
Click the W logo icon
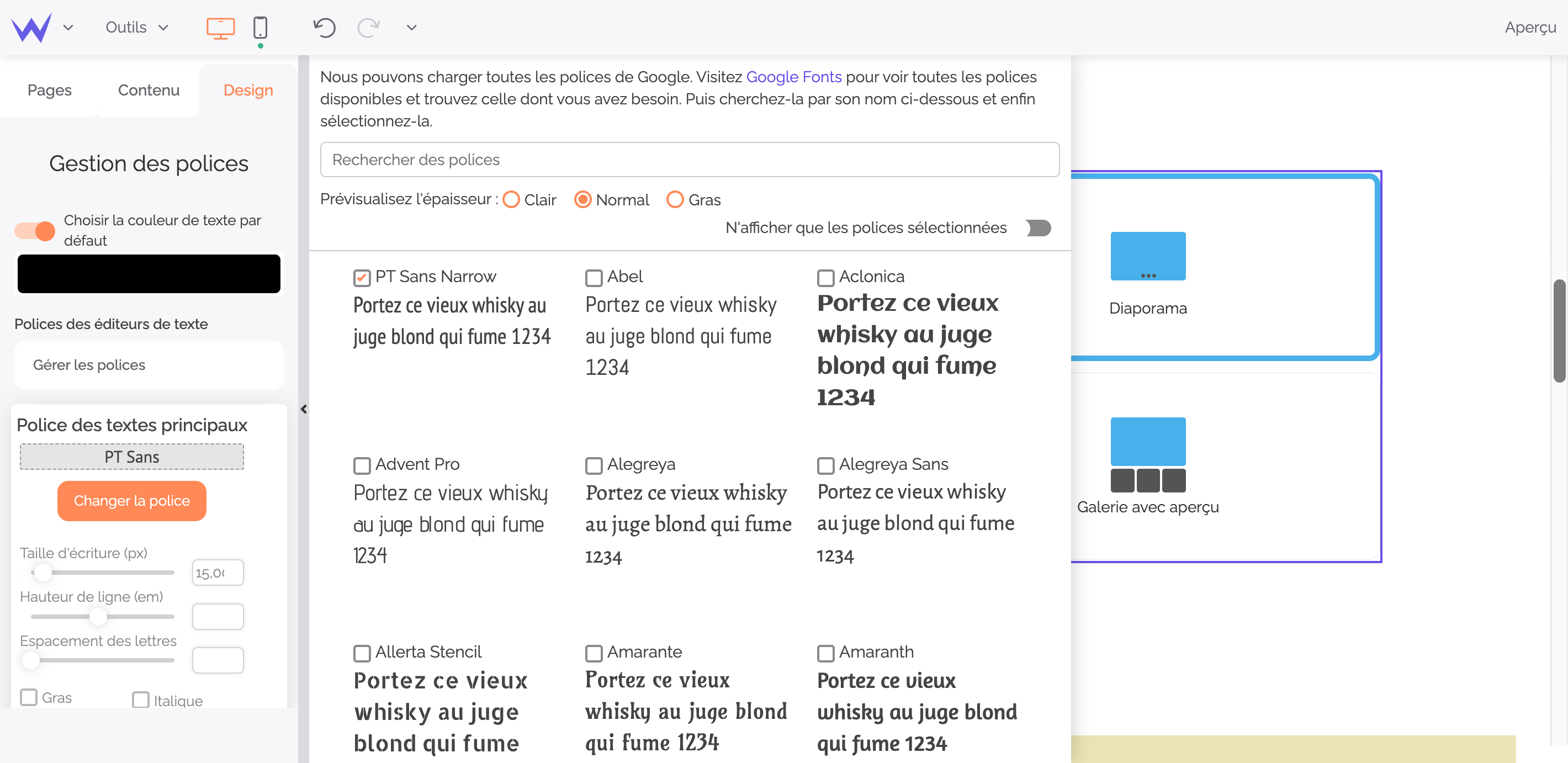pyautogui.click(x=31, y=28)
